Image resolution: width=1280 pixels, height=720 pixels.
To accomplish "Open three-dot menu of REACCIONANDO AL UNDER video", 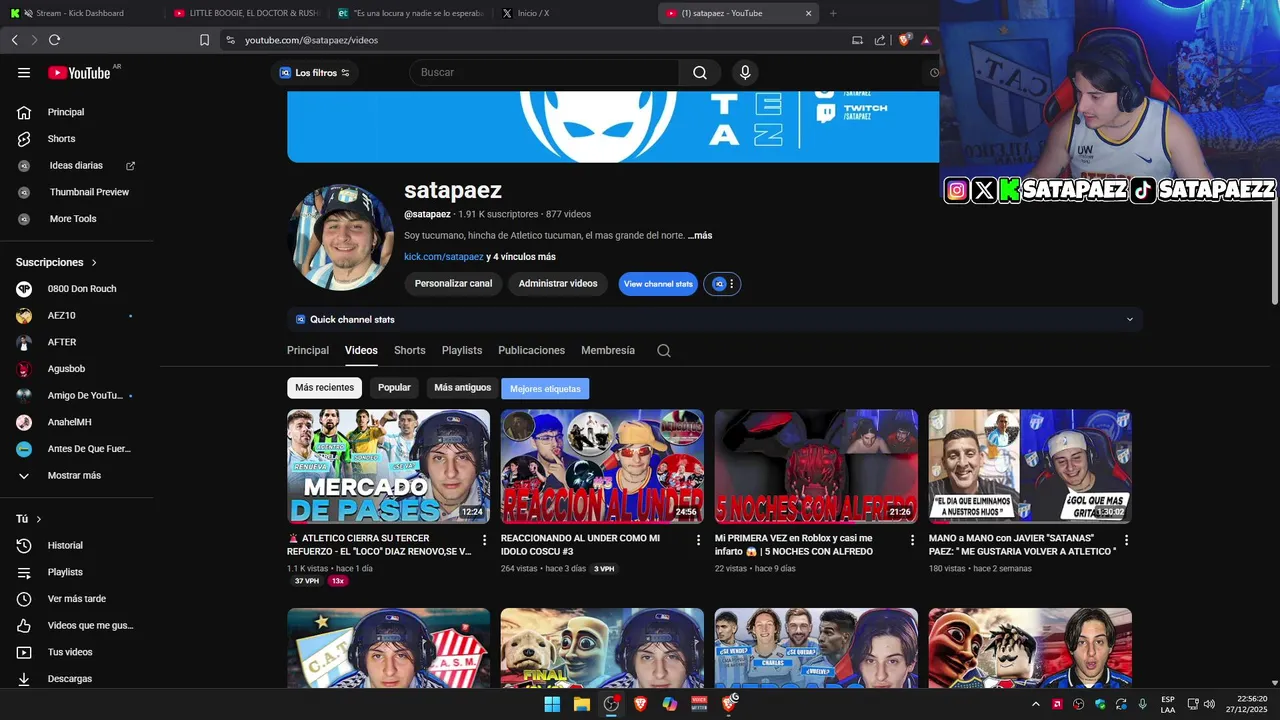I will click(699, 540).
